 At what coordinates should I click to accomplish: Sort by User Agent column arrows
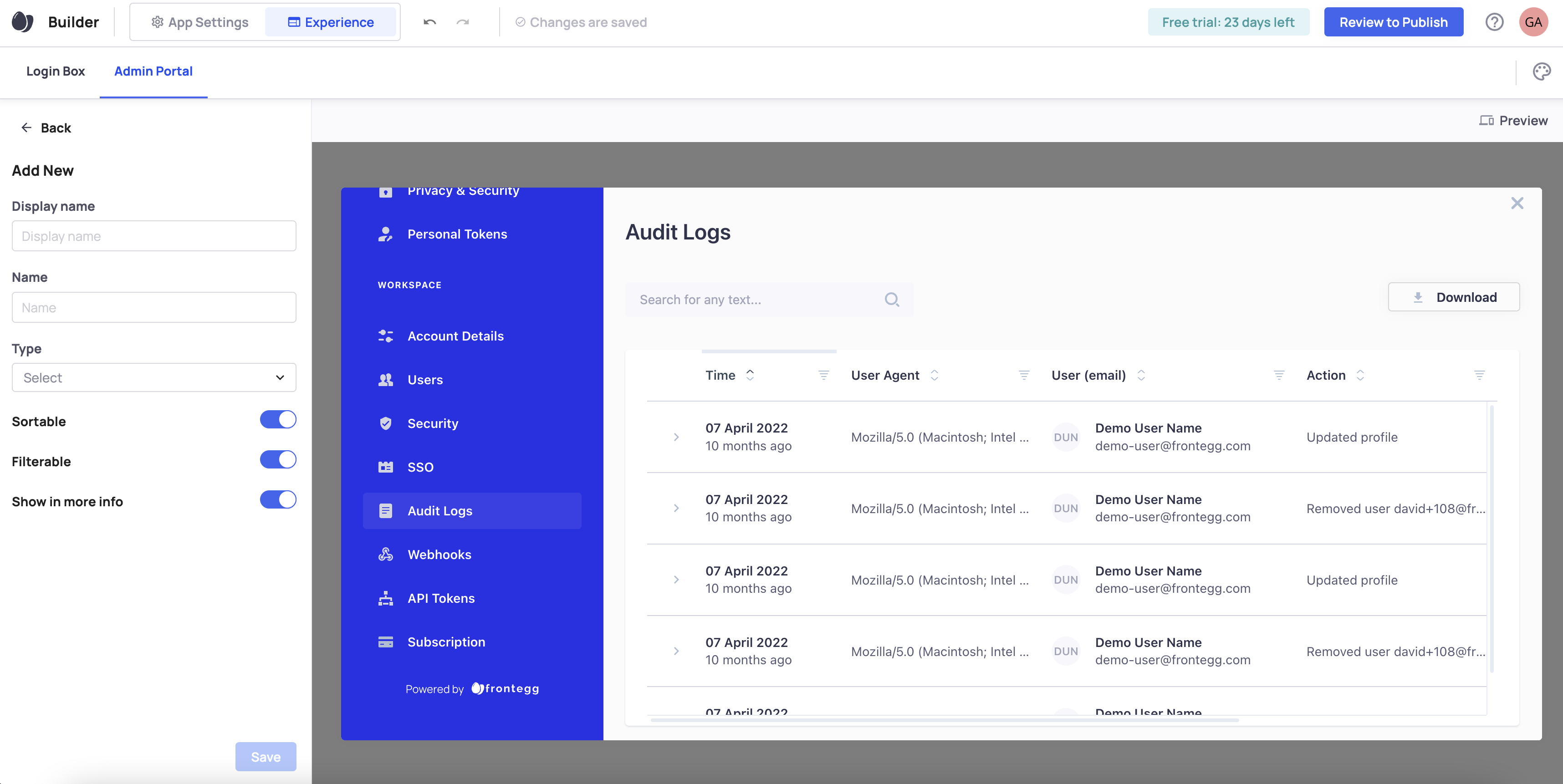pyautogui.click(x=935, y=375)
